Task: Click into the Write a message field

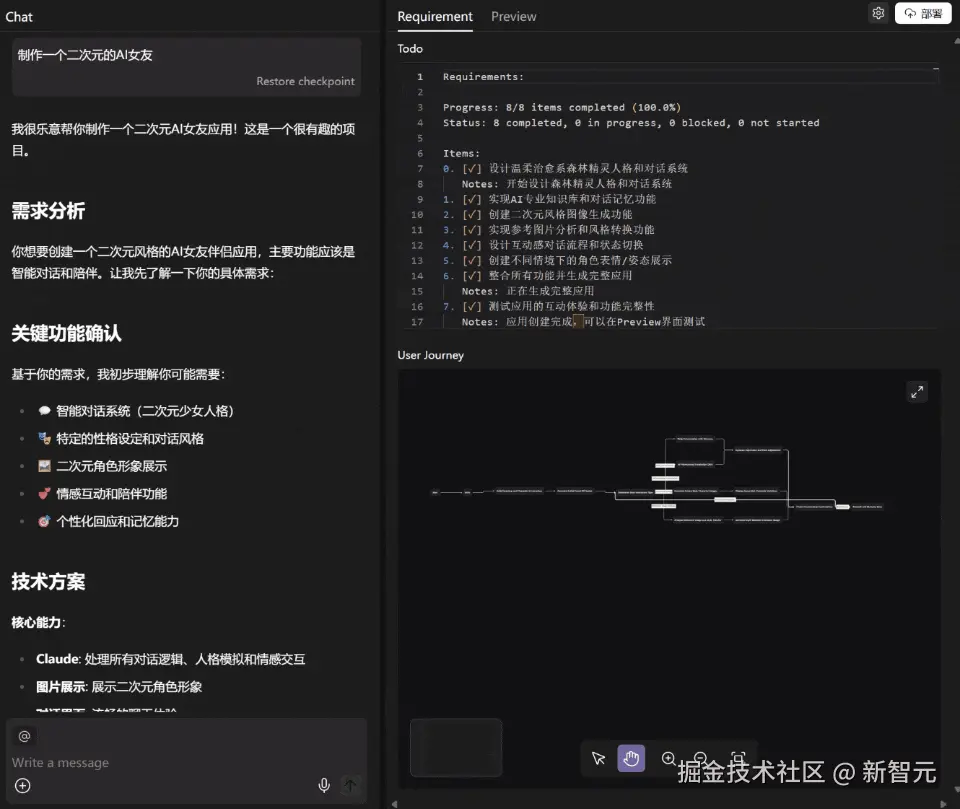Action: [x=120, y=762]
